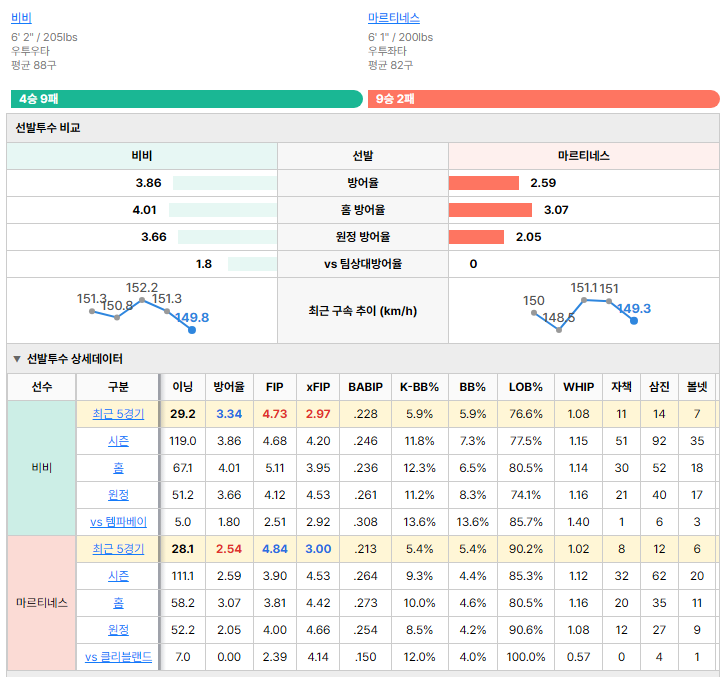Click the K-BB% column header
726x677 pixels.
(x=419, y=387)
